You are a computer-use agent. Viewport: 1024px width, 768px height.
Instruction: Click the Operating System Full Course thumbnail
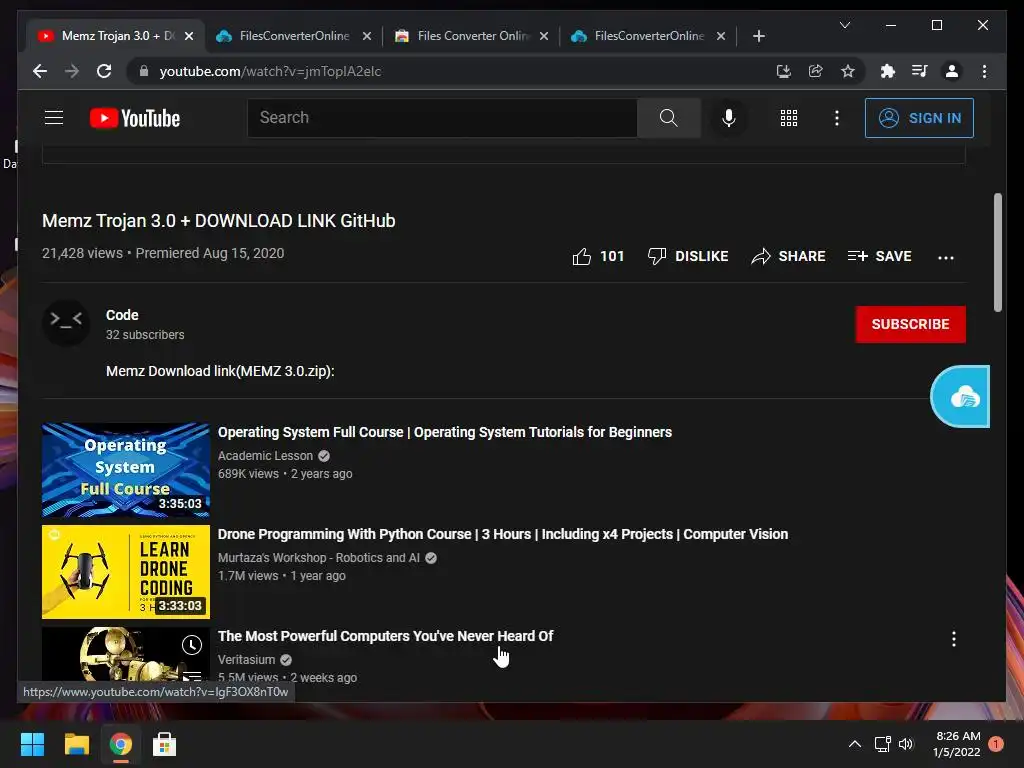pos(126,470)
